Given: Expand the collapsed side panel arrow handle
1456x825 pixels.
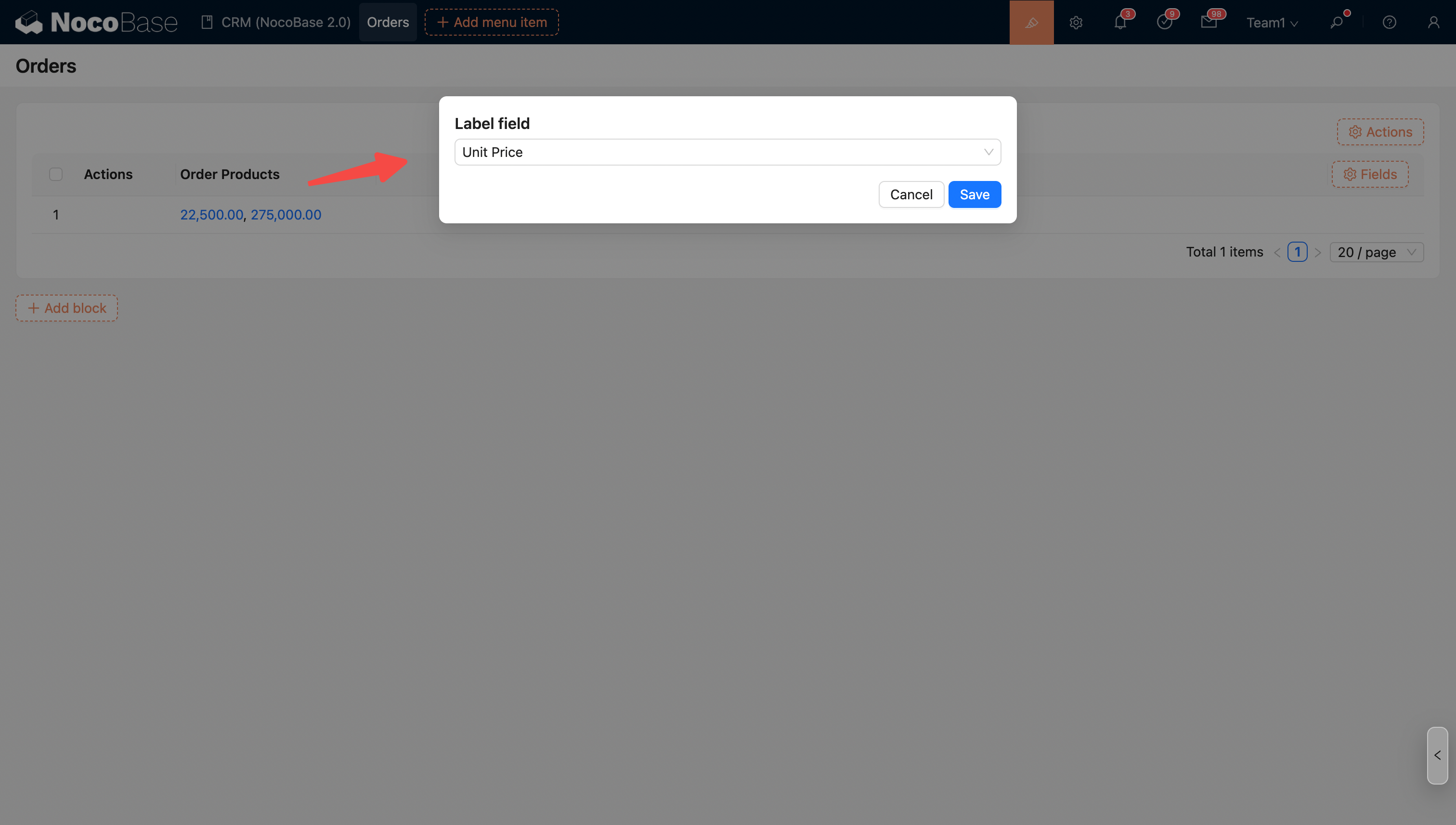Looking at the screenshot, I should [1437, 755].
